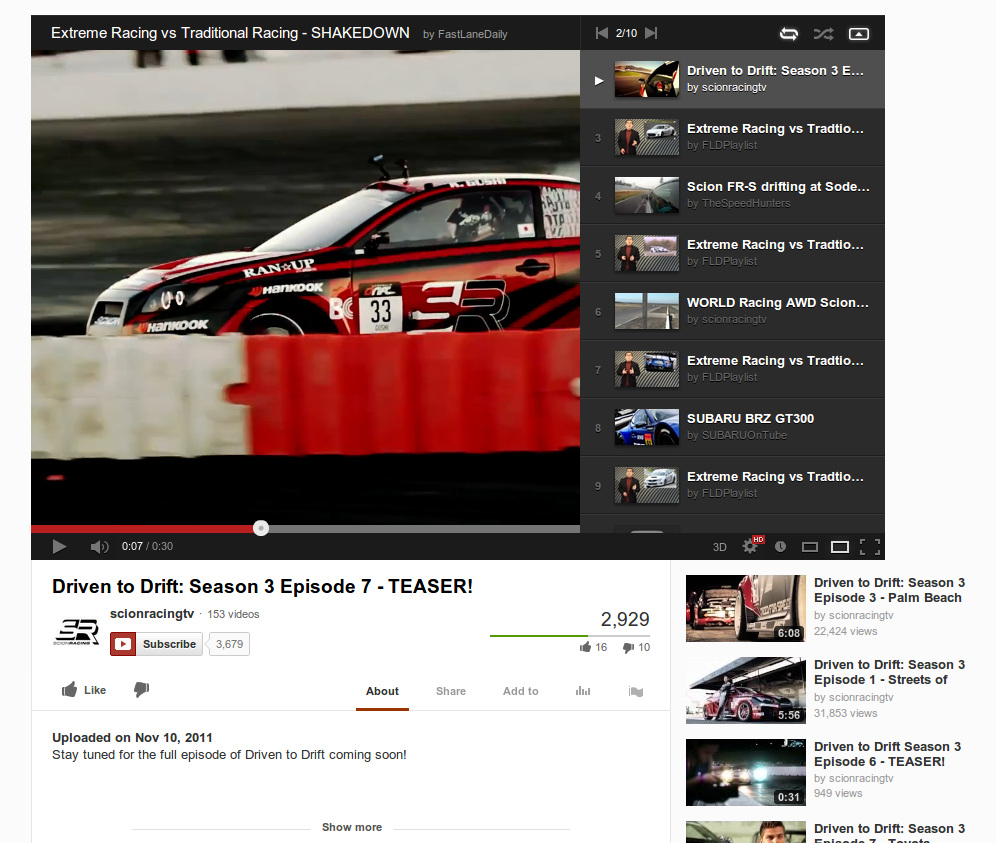Click the 22,424 views text

pyautogui.click(x=845, y=631)
